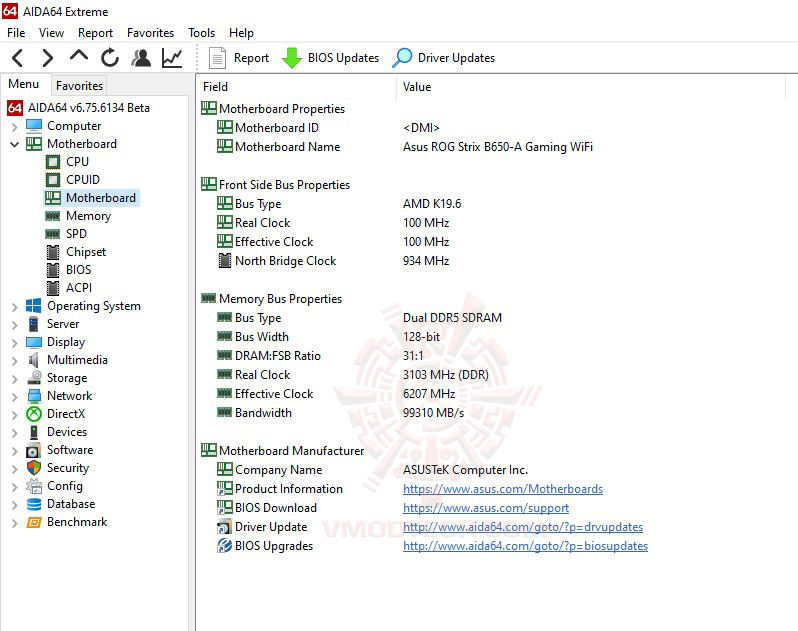798x631 pixels.
Task: Click the Database stack icon
Action: pos(34,504)
